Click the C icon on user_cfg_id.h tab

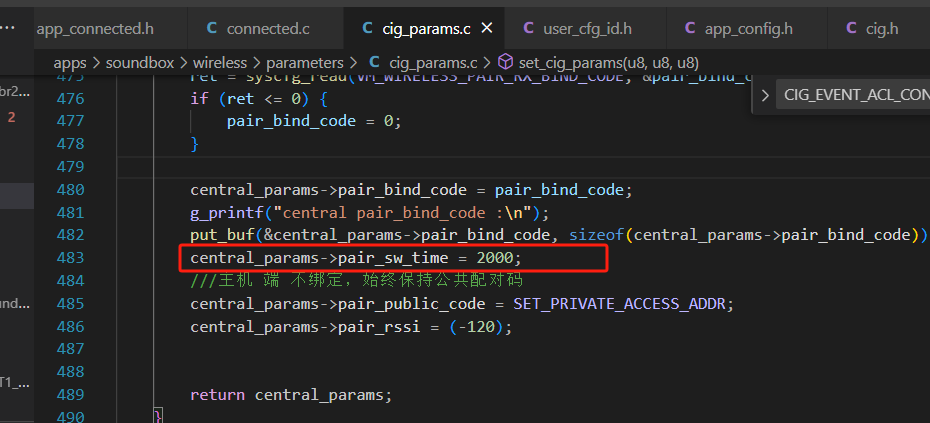[528, 28]
